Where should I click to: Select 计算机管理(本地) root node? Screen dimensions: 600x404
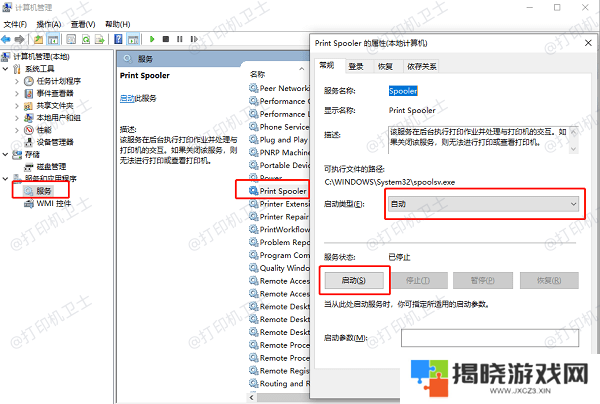pos(41,57)
